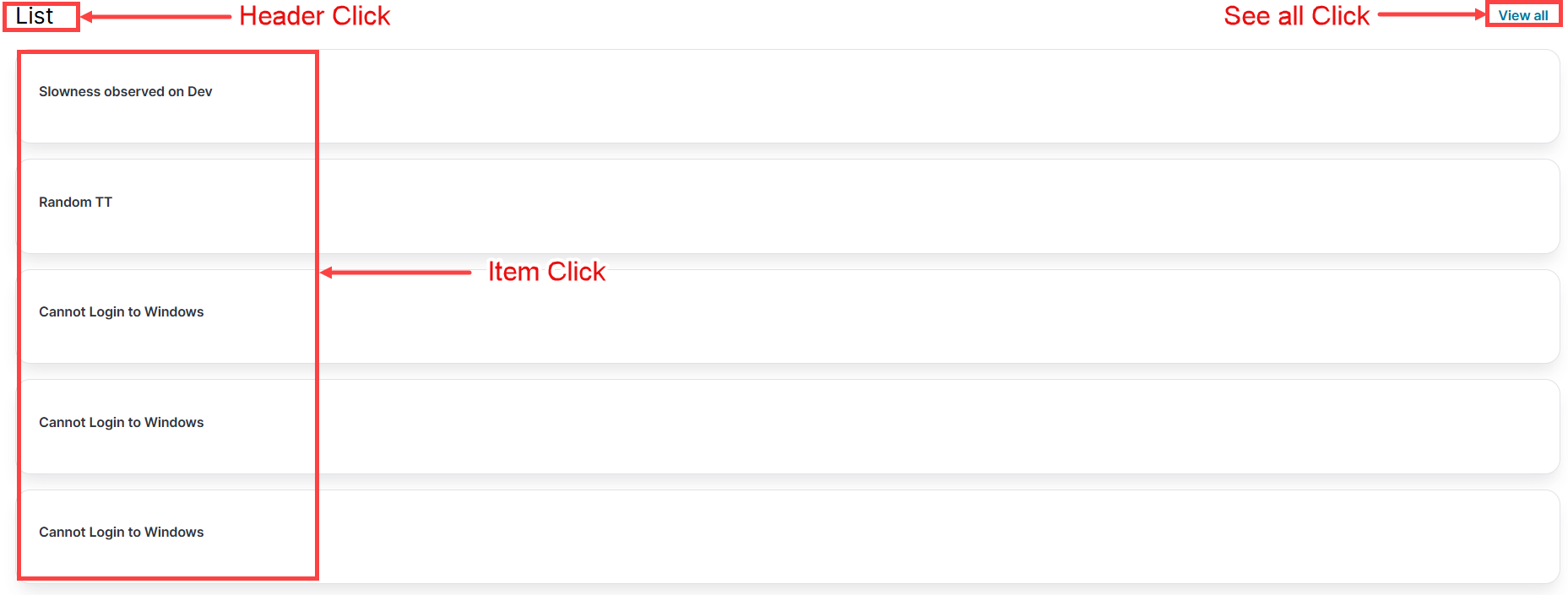Click the red arrow pointing at the item column

click(395, 273)
